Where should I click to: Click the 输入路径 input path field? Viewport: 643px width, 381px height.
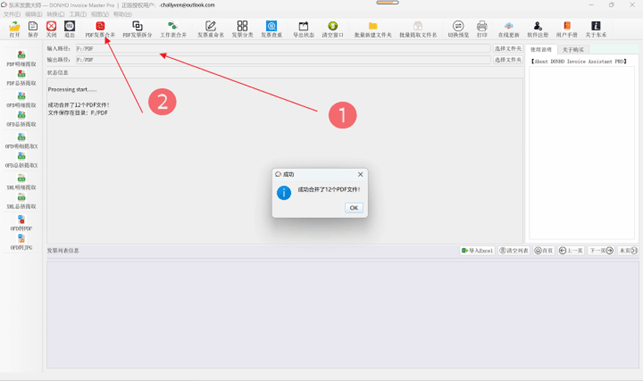pos(283,48)
